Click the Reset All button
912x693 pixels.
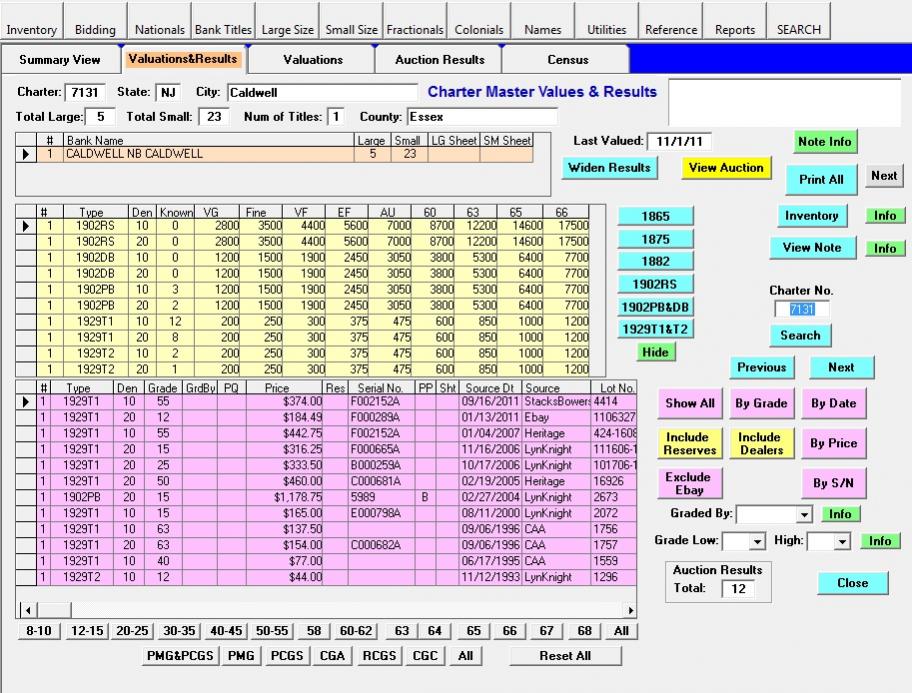[x=565, y=656]
